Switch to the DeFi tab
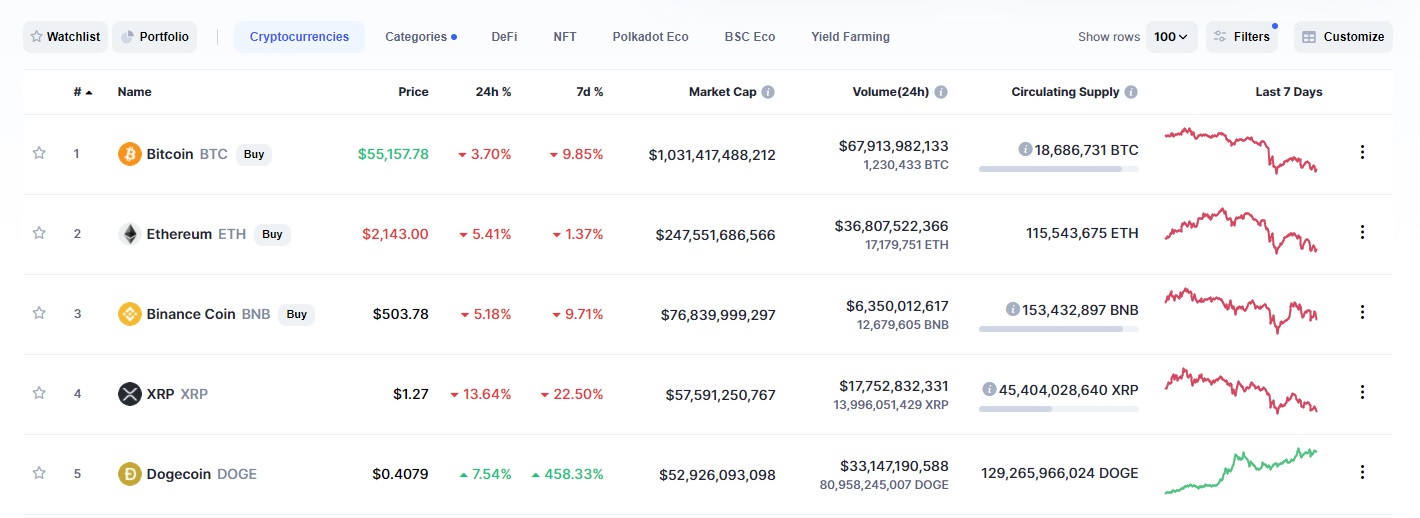The height and width of the screenshot is (518, 1420). (x=504, y=37)
